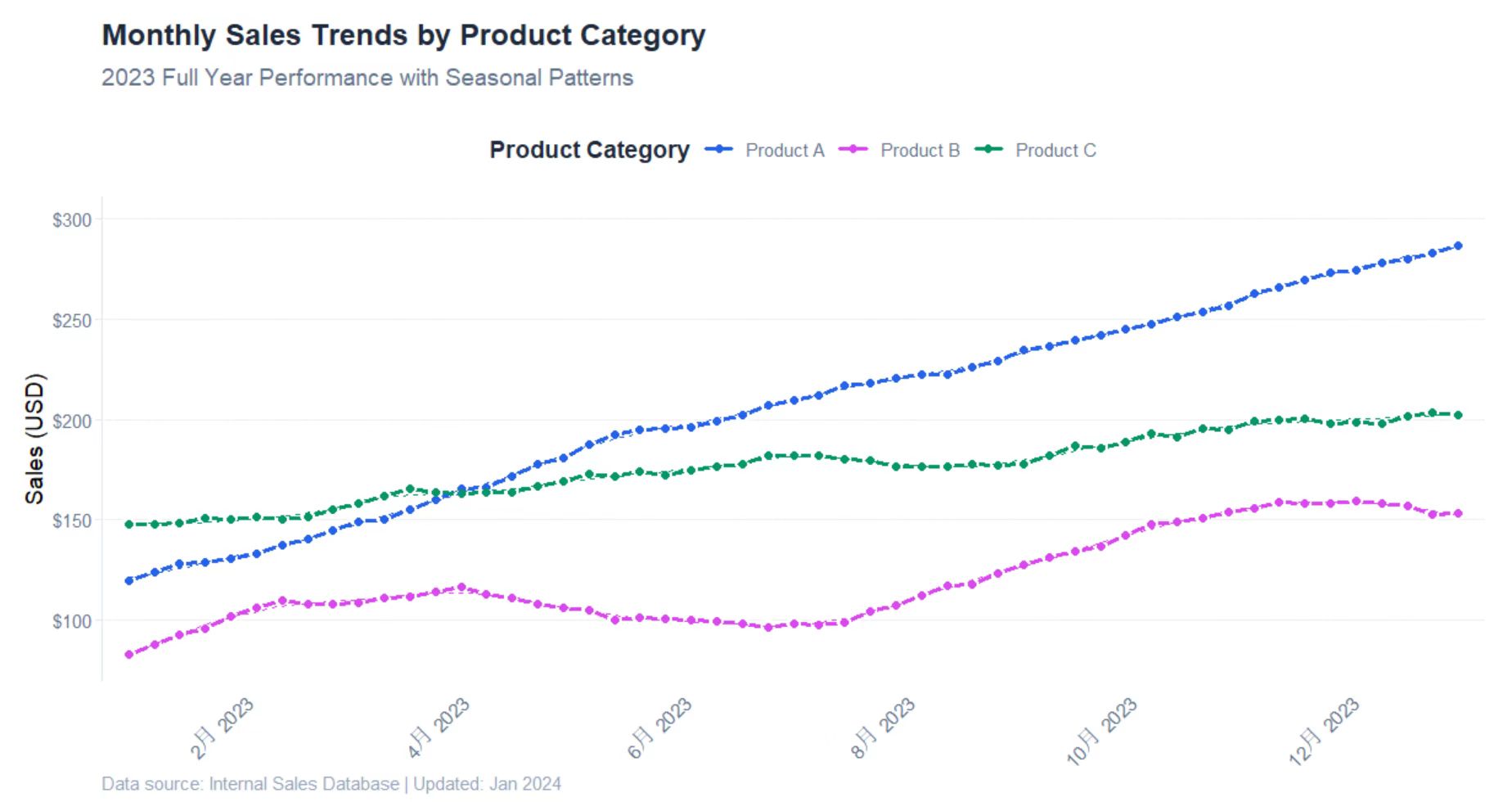
Task: Click the chart title Monthly Sales Trends
Action: (x=403, y=36)
